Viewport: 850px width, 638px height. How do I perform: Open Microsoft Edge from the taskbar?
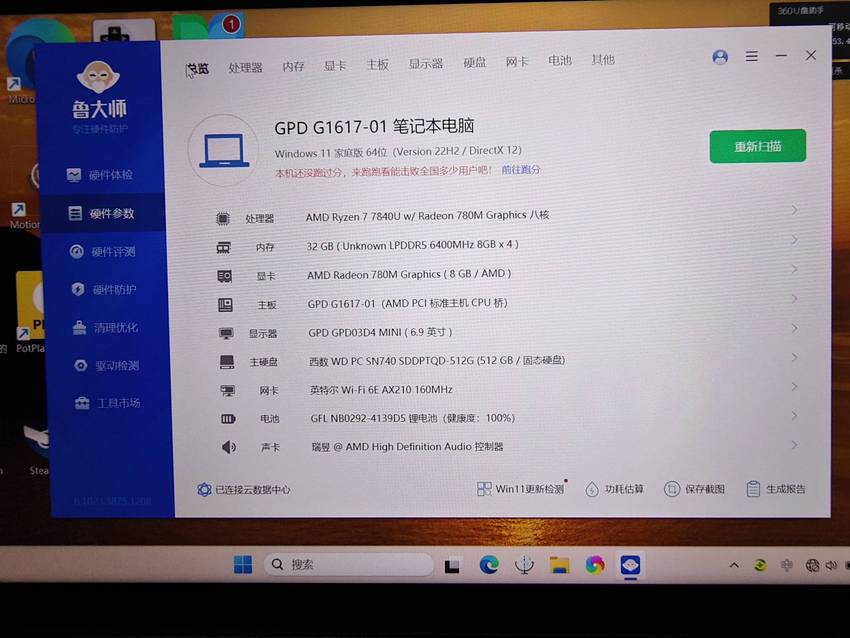[489, 565]
